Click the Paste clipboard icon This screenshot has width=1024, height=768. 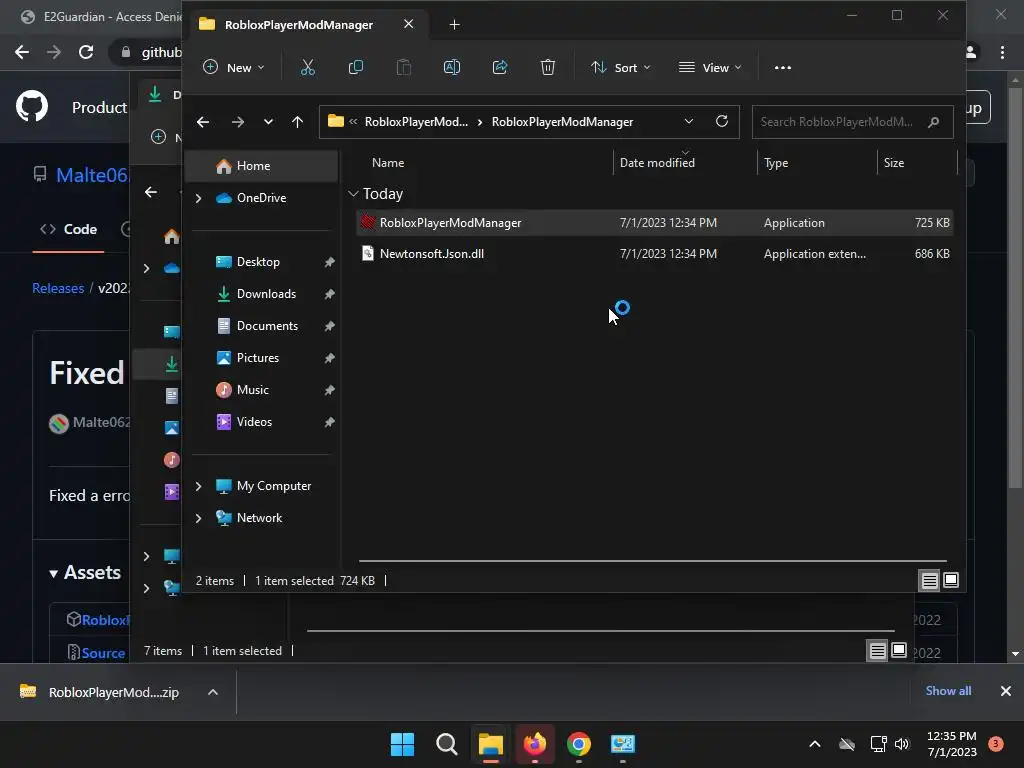[404, 67]
